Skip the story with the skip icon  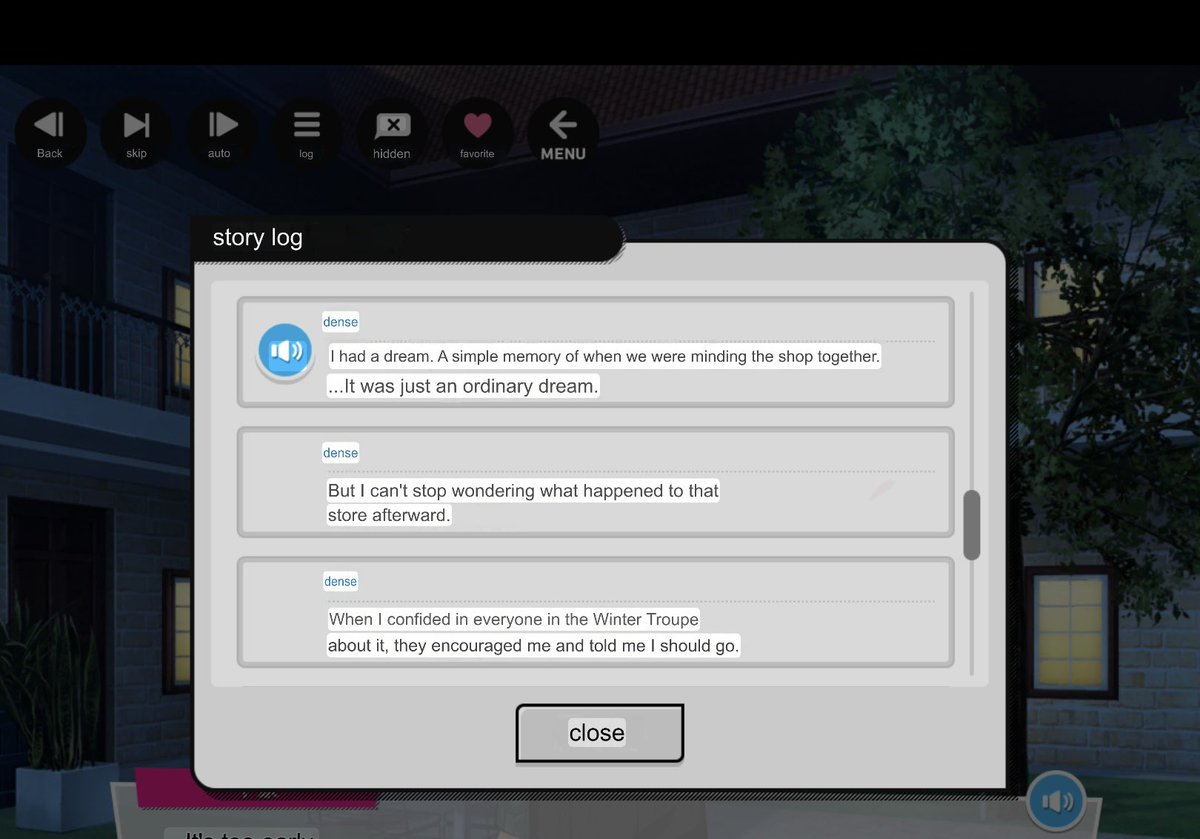(x=136, y=133)
